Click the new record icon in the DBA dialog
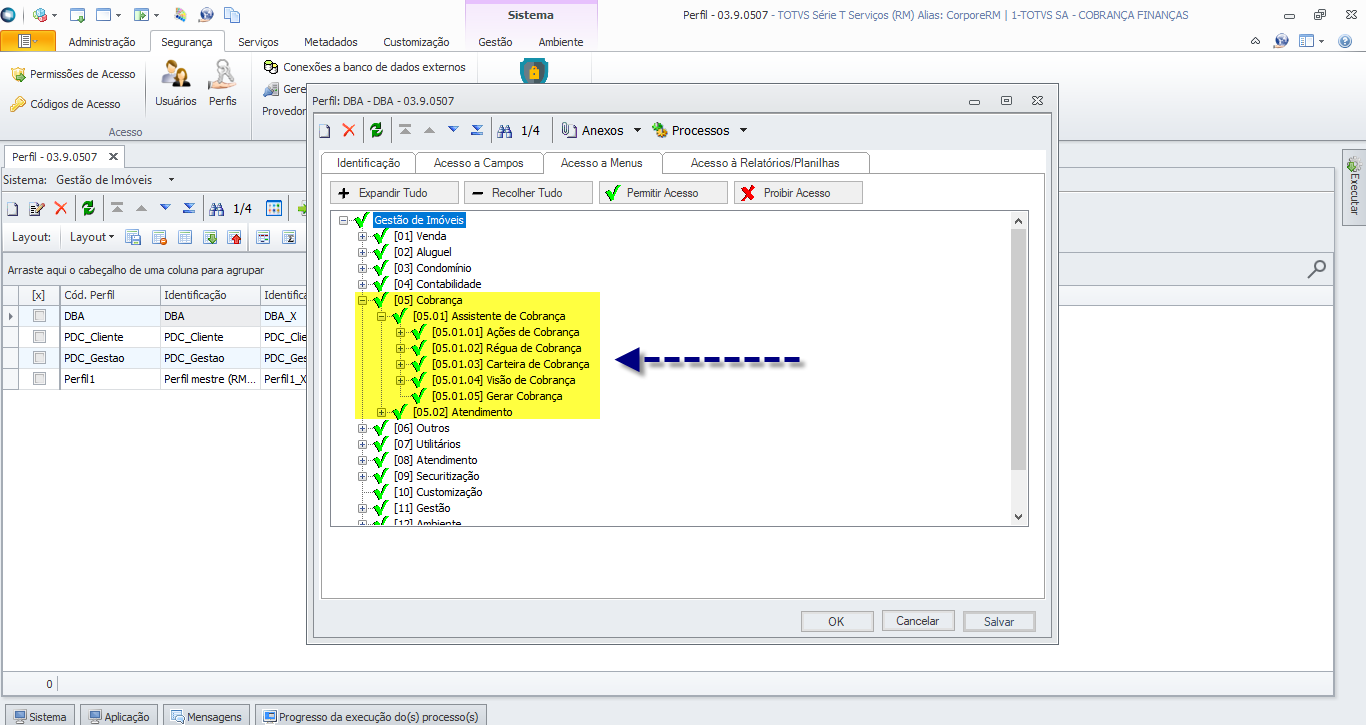 (x=325, y=131)
